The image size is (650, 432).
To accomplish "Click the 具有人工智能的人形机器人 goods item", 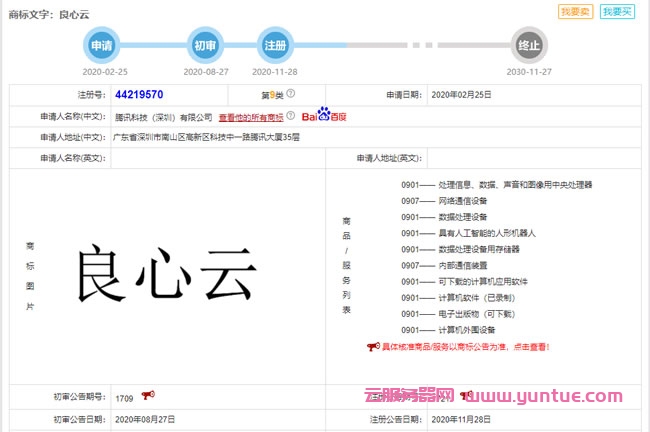I will (486, 233).
